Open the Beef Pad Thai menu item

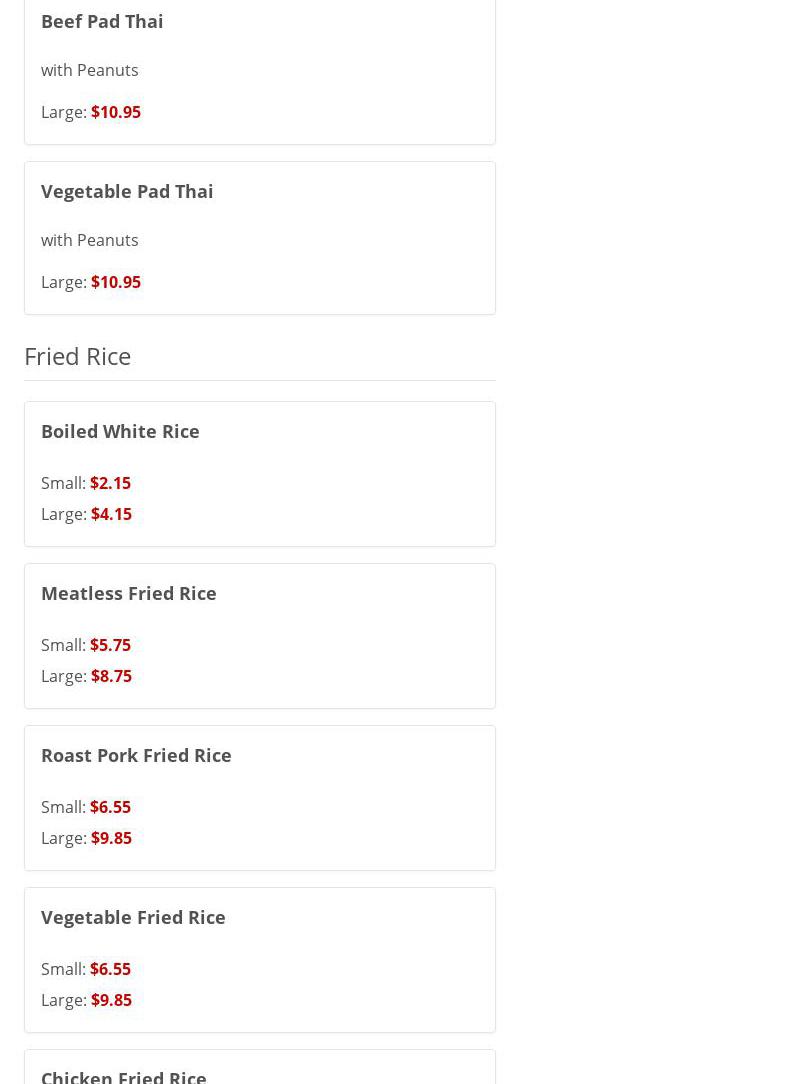coord(102,21)
